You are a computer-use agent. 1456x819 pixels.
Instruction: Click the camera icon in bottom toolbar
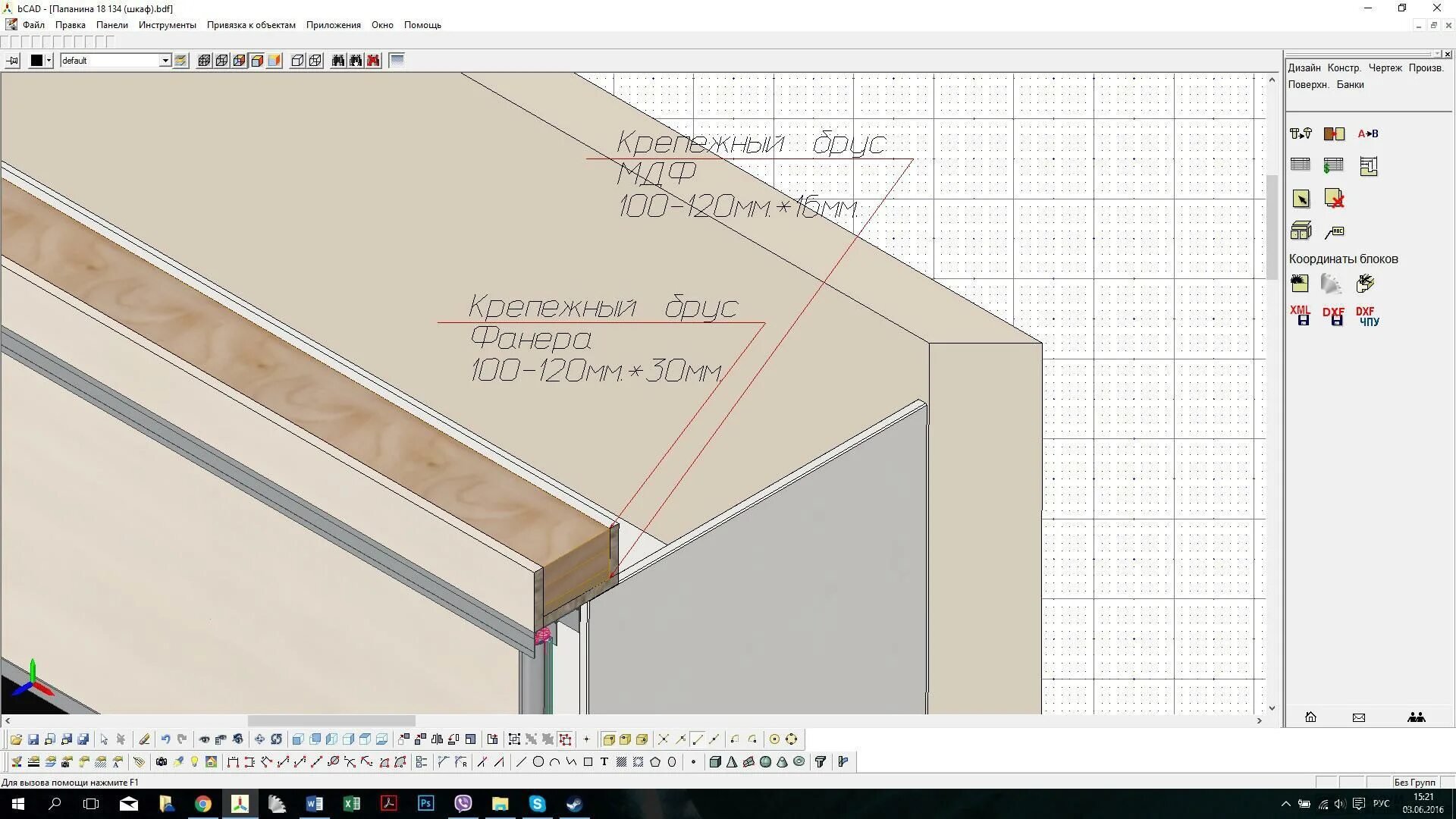(161, 761)
